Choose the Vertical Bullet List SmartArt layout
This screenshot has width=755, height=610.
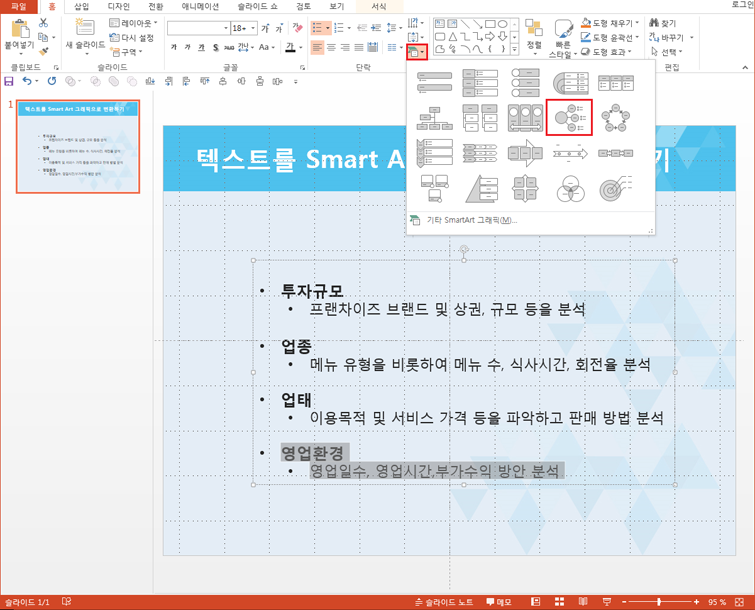click(x=434, y=82)
